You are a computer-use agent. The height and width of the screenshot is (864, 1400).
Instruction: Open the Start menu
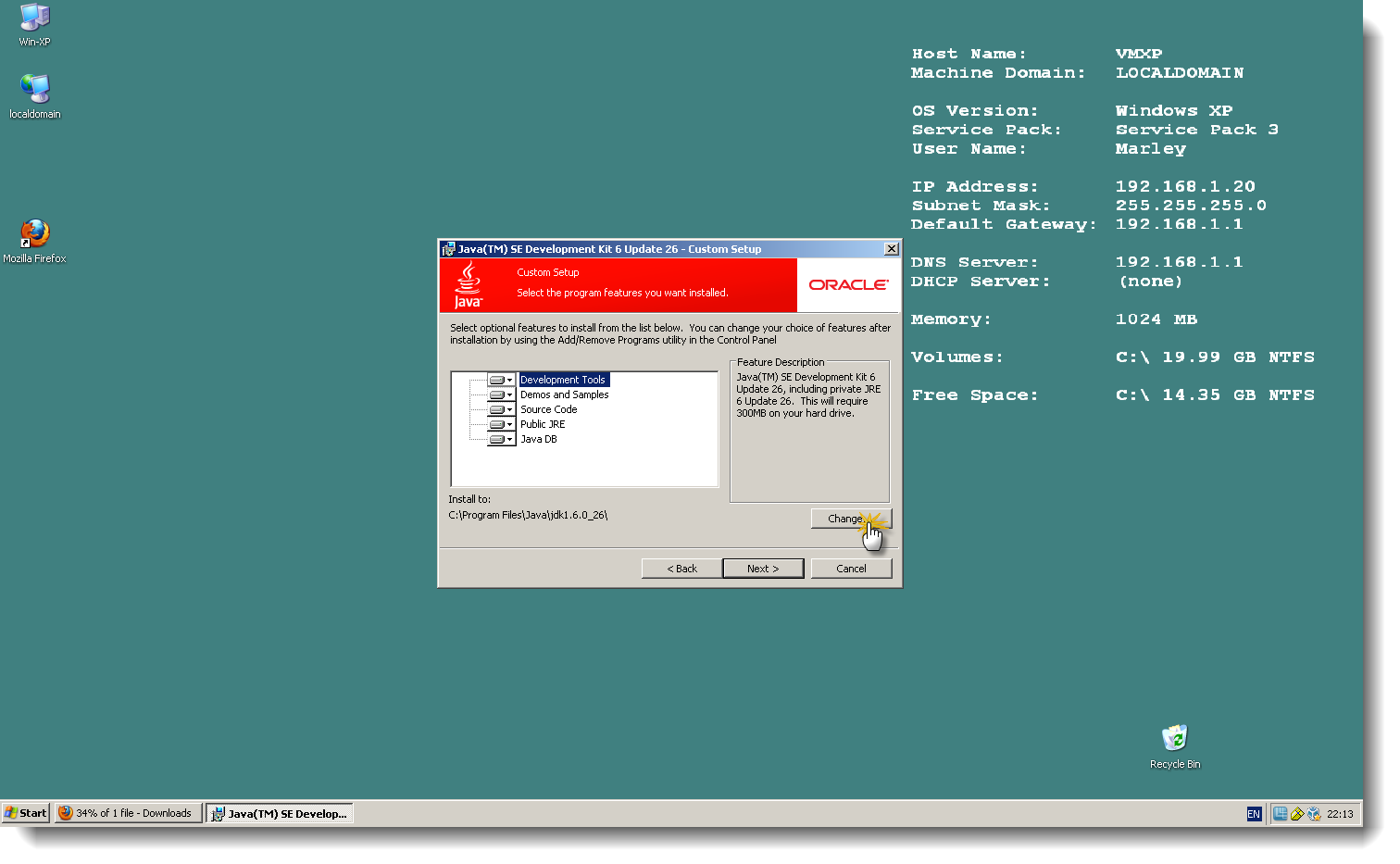point(24,812)
